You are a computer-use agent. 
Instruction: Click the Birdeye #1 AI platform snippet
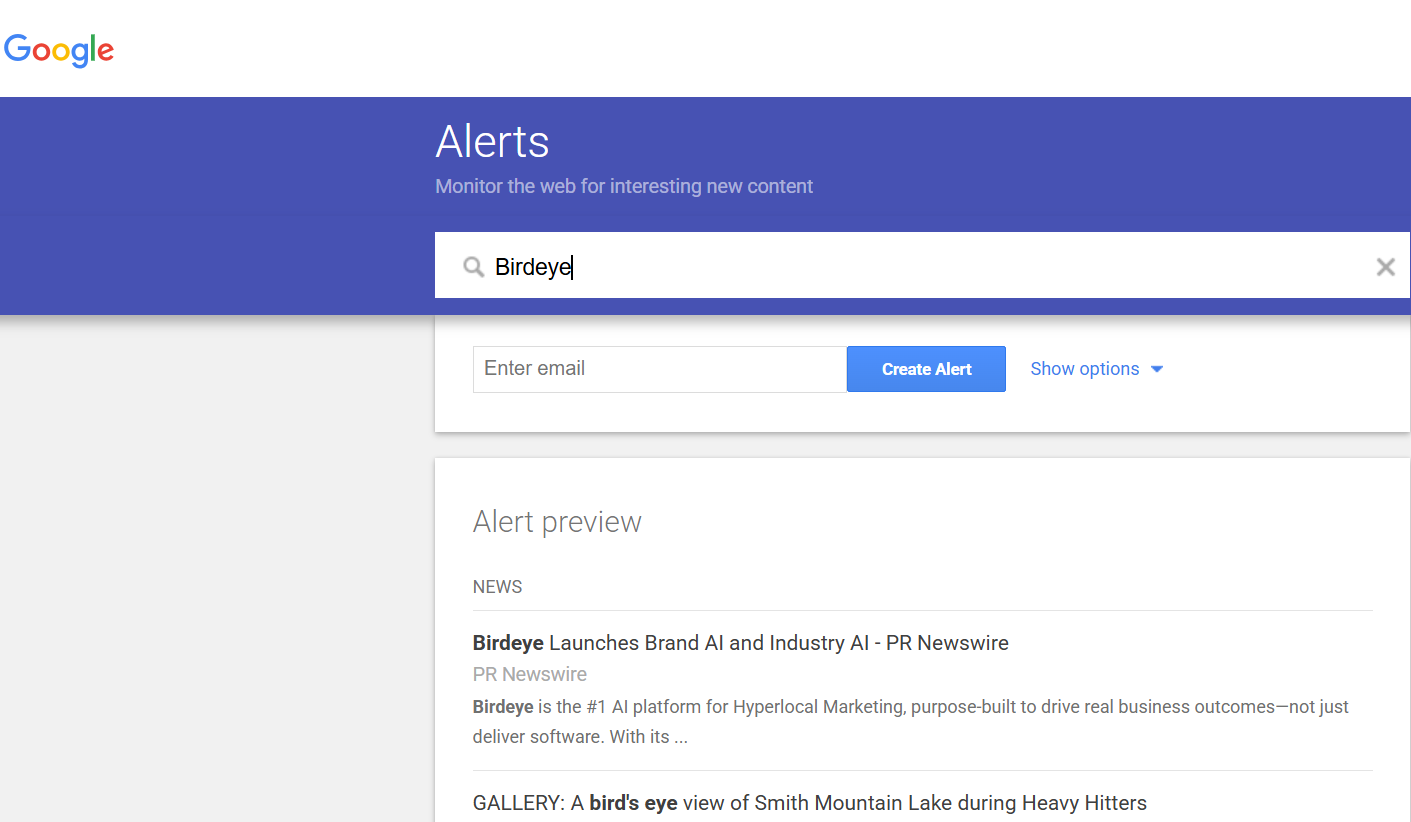click(911, 722)
